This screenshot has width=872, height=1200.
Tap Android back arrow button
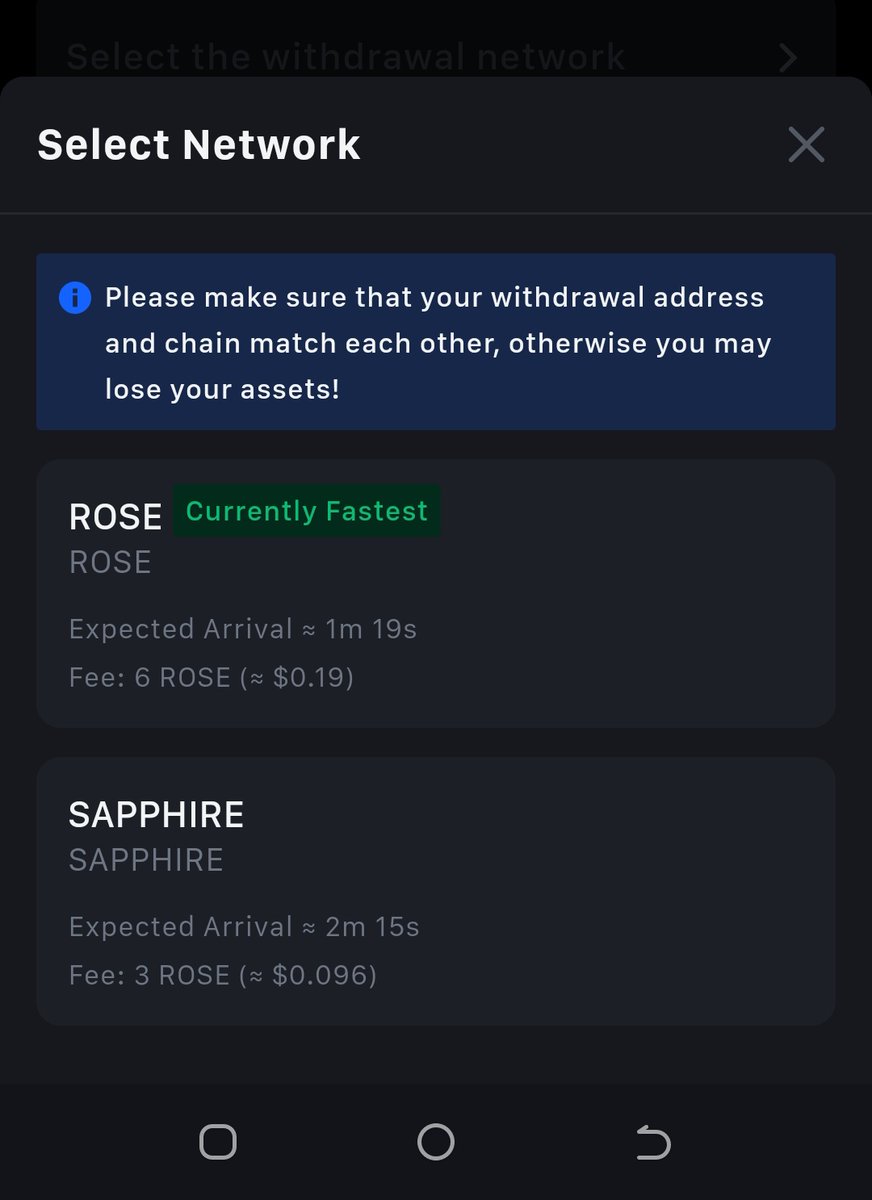(652, 1141)
